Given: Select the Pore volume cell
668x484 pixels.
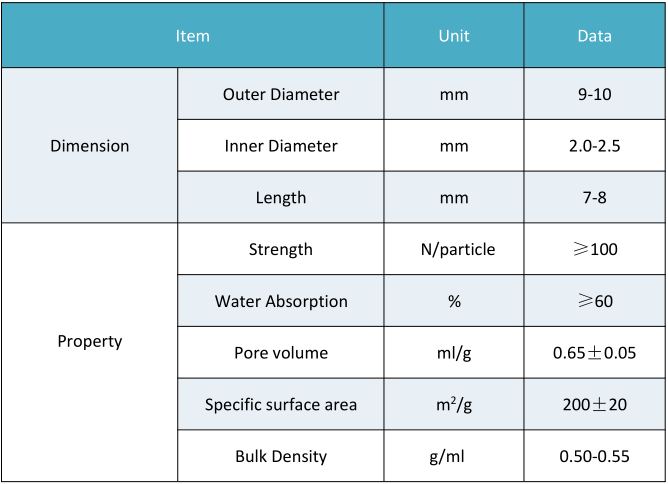Looking at the screenshot, I should (281, 352).
